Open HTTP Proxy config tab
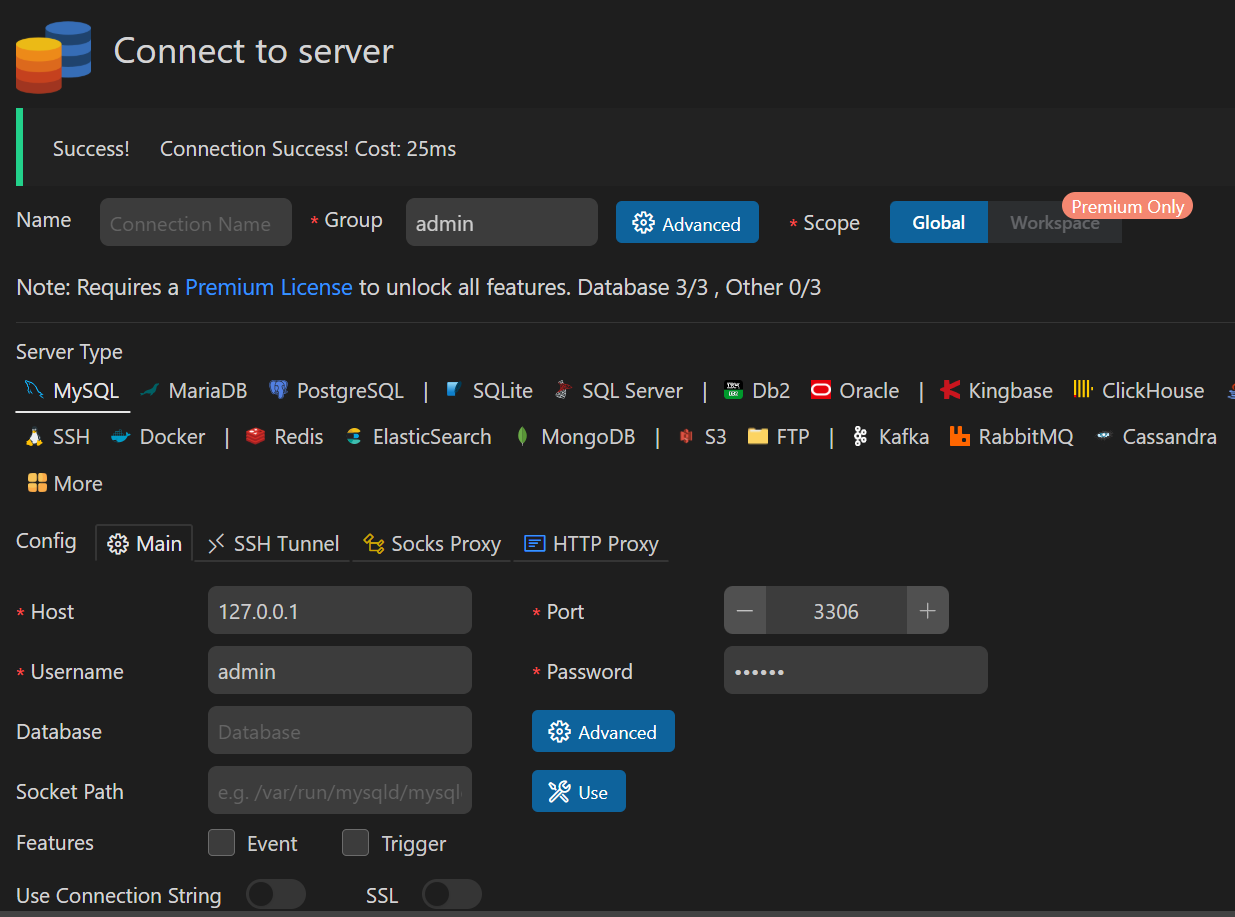Screen dimensions: 1235x917 (591, 543)
